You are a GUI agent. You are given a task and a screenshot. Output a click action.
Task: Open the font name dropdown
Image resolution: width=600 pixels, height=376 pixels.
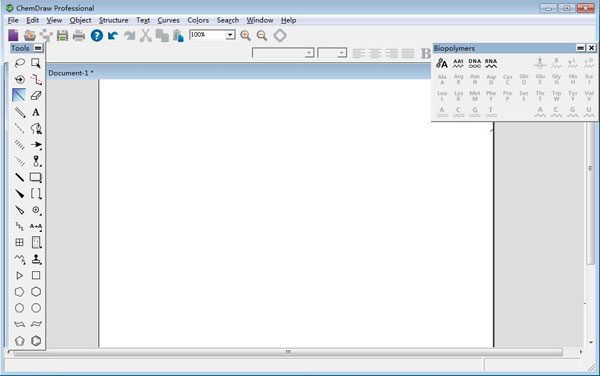(309, 53)
